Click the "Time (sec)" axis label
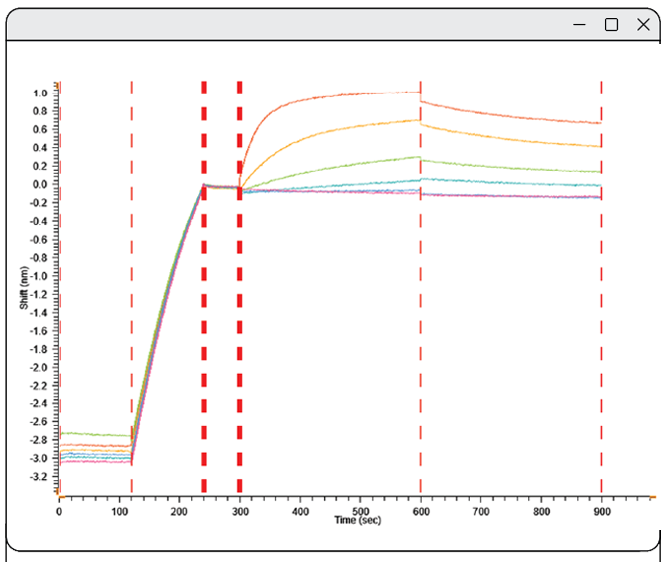 point(359,520)
